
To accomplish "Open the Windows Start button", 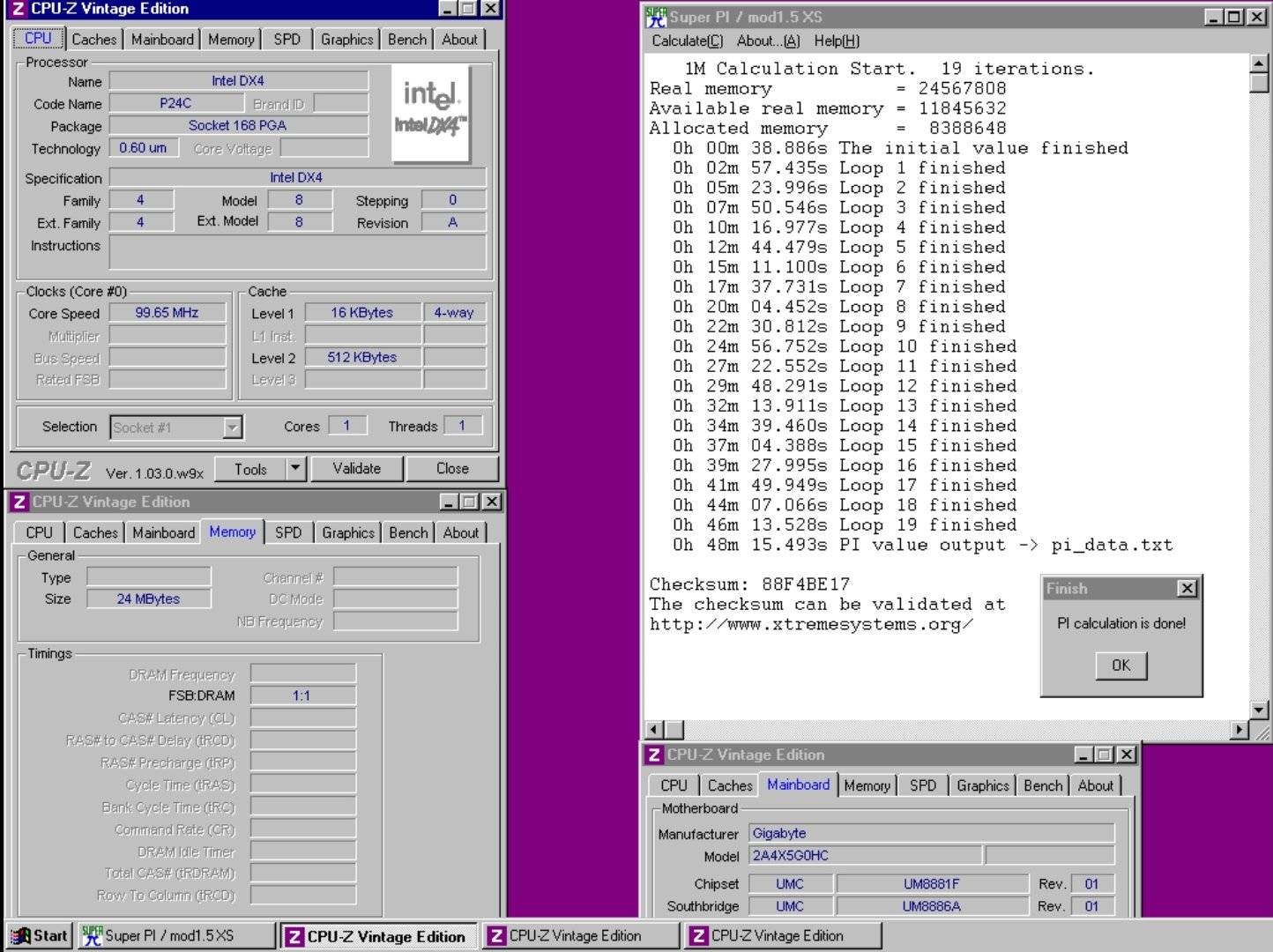I will click(39, 936).
